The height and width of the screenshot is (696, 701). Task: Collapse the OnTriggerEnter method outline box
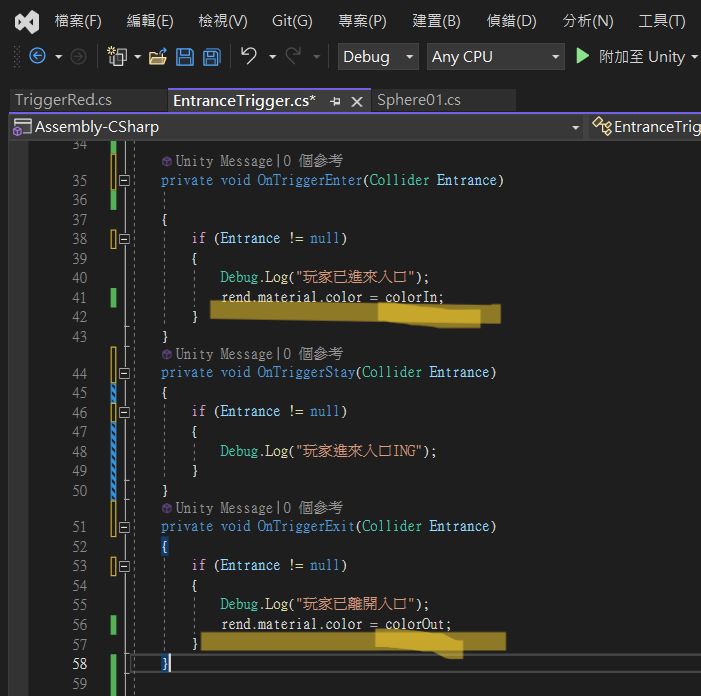pyautogui.click(x=124, y=181)
